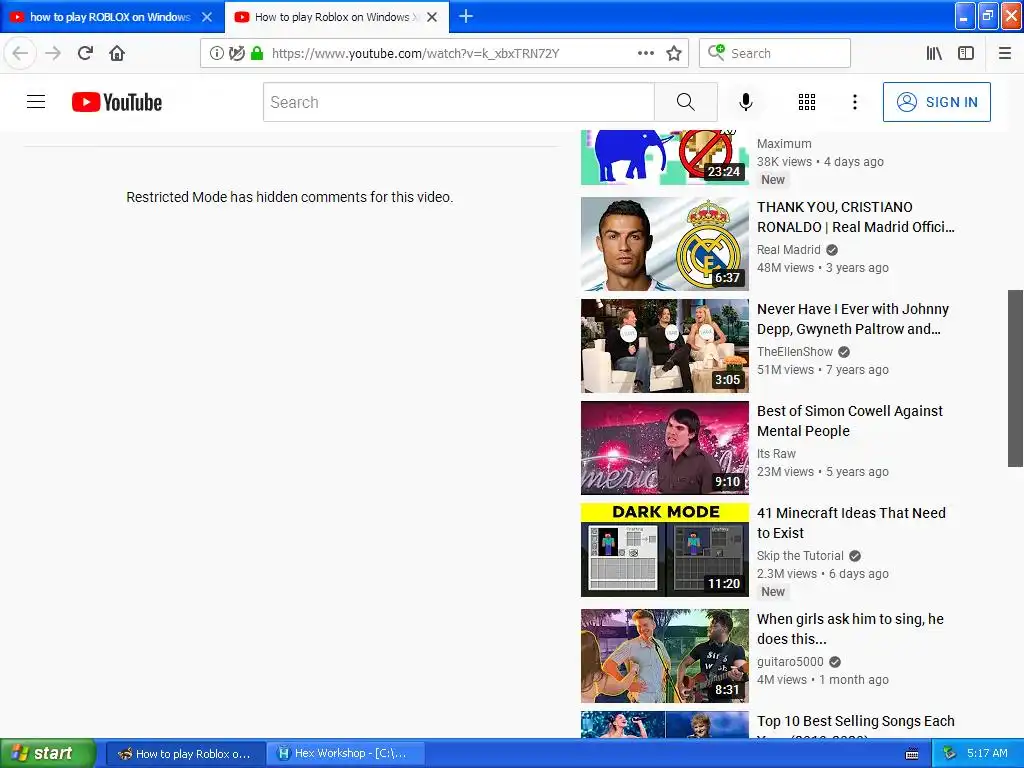The height and width of the screenshot is (768, 1024).
Task: Open a new browser tab
Action: click(466, 16)
